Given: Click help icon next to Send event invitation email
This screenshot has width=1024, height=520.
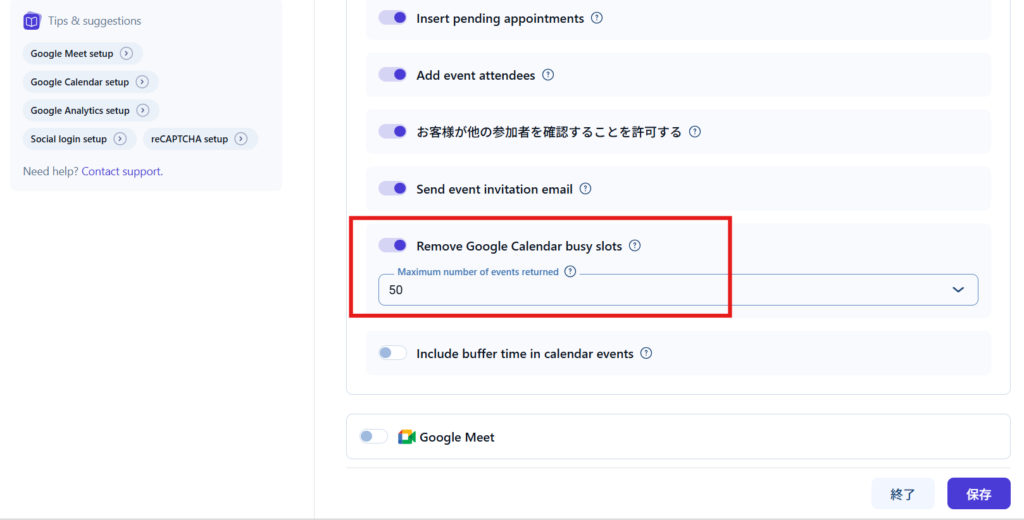Looking at the screenshot, I should point(586,188).
